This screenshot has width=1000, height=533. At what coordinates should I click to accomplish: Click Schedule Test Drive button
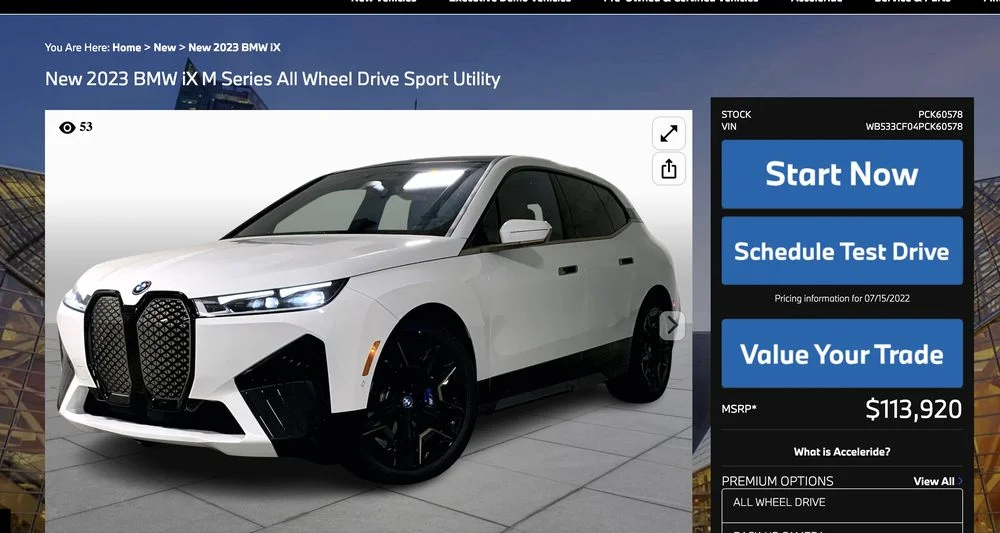(x=842, y=251)
